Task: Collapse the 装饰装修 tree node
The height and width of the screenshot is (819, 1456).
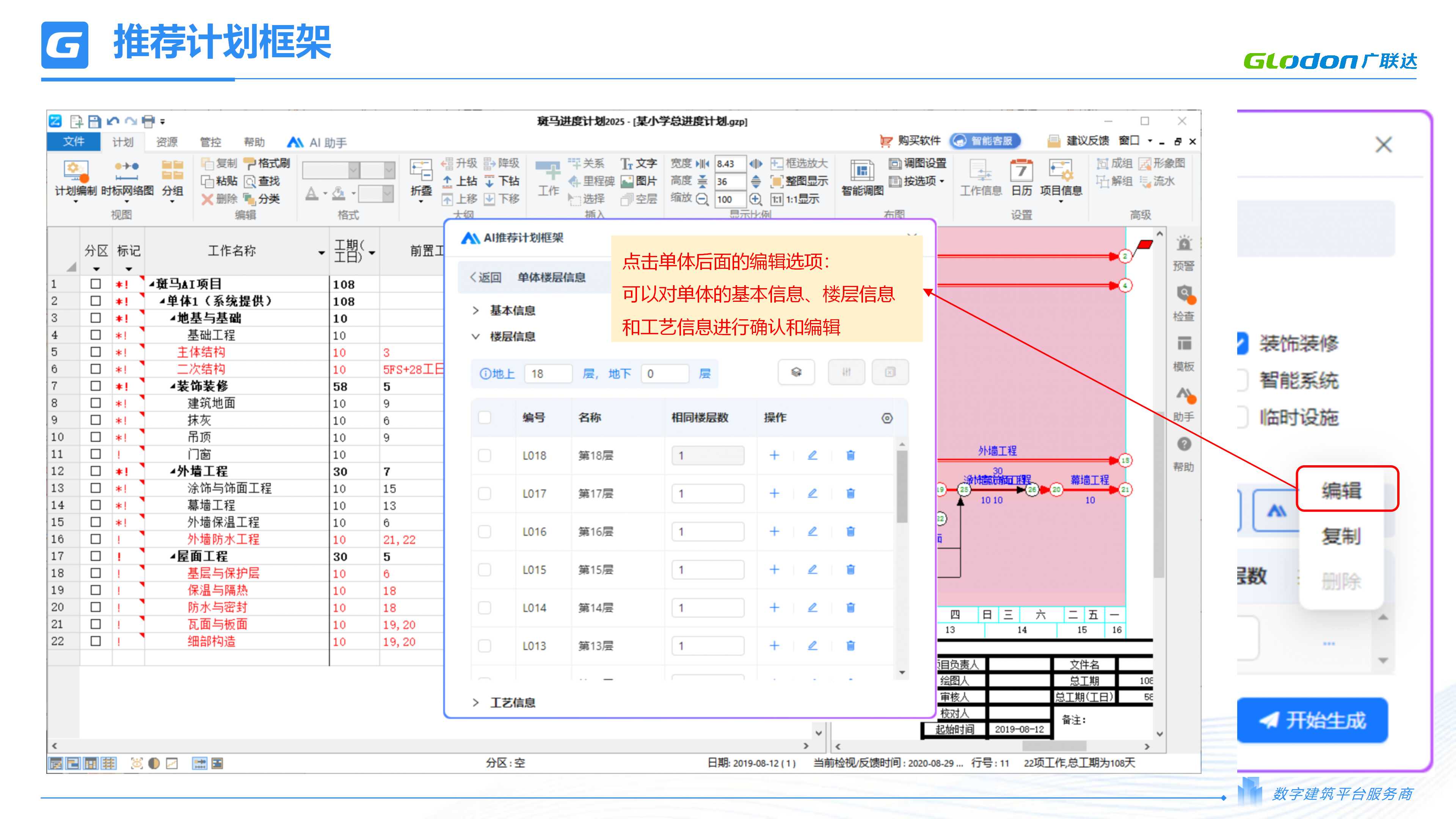Action: 173,387
